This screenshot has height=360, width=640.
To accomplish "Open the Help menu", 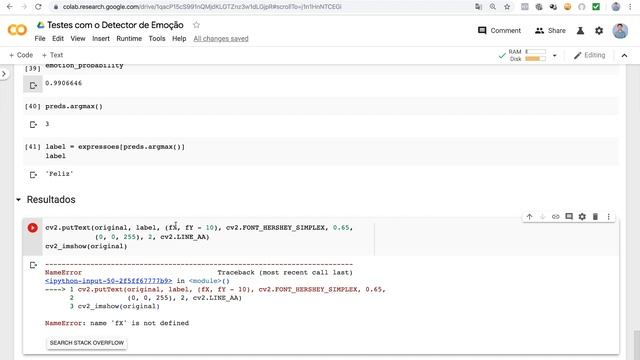I will [179, 38].
